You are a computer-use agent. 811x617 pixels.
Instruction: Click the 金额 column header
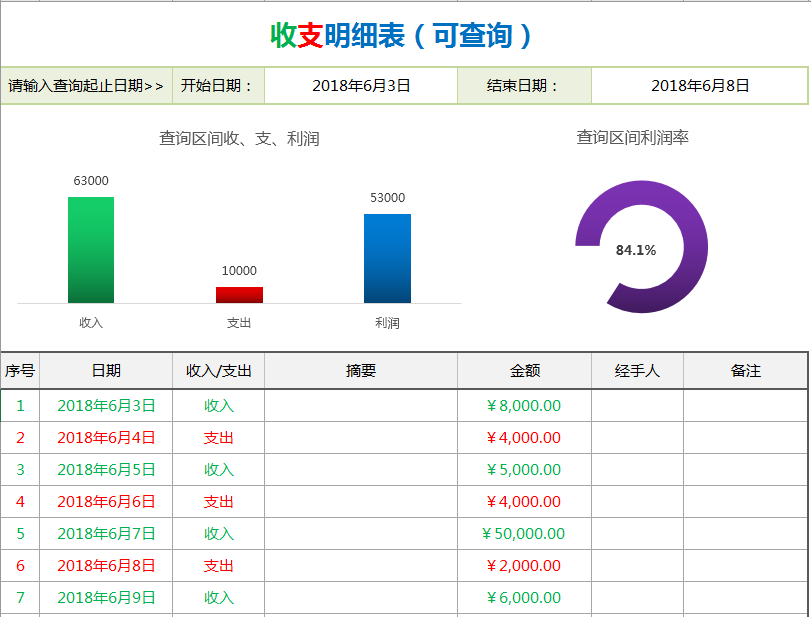click(524, 371)
